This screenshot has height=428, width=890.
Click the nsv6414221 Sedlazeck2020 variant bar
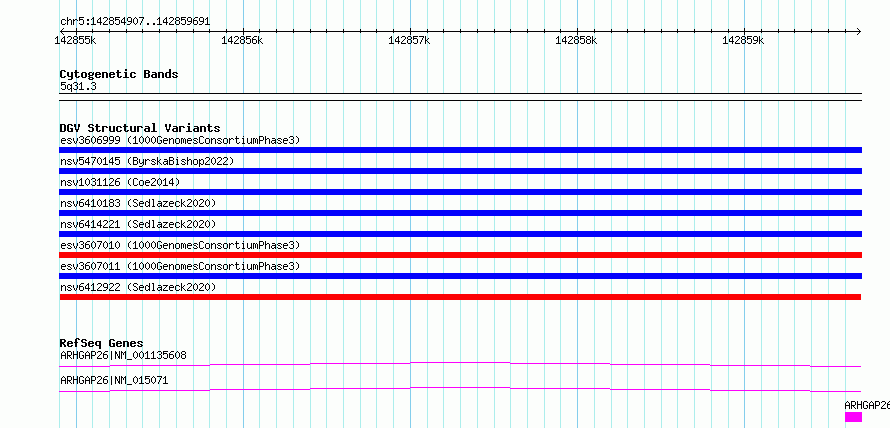pyautogui.click(x=460, y=234)
